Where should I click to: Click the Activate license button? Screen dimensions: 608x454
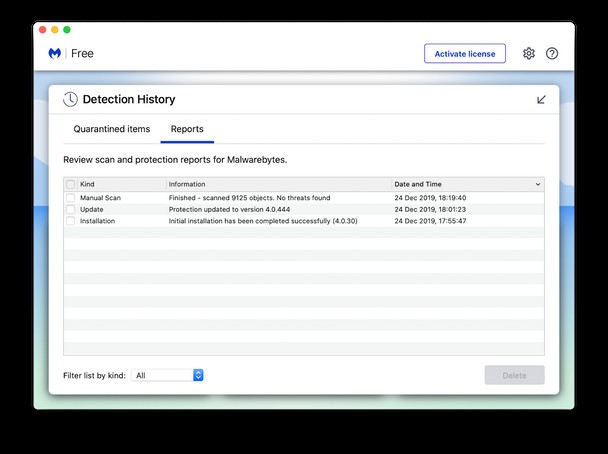465,54
